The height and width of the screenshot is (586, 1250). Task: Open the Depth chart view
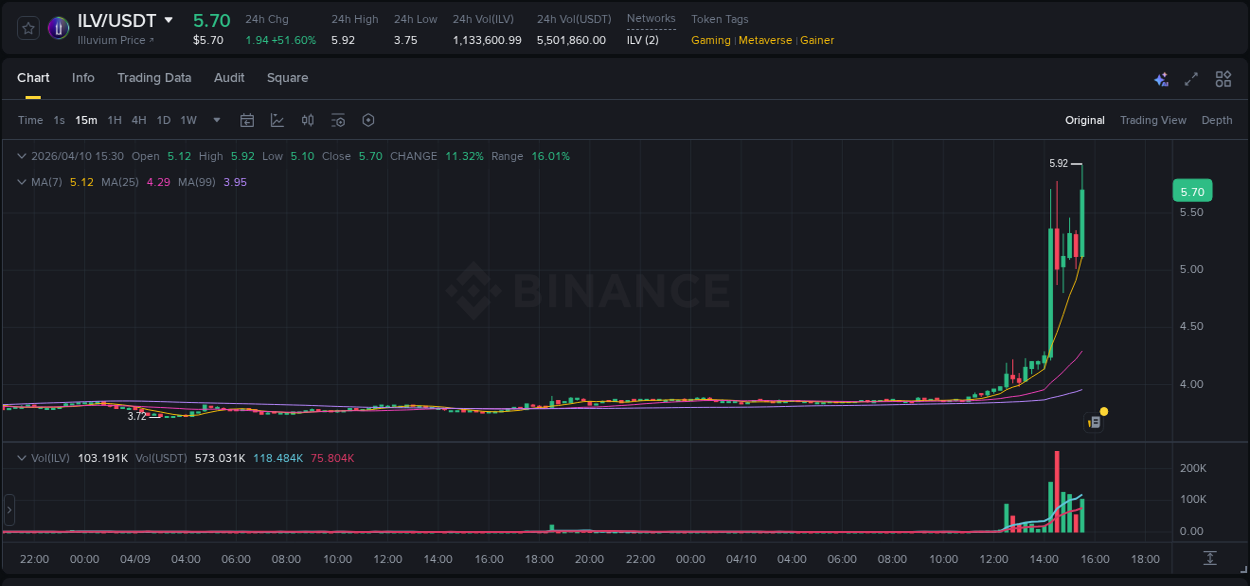point(1217,120)
